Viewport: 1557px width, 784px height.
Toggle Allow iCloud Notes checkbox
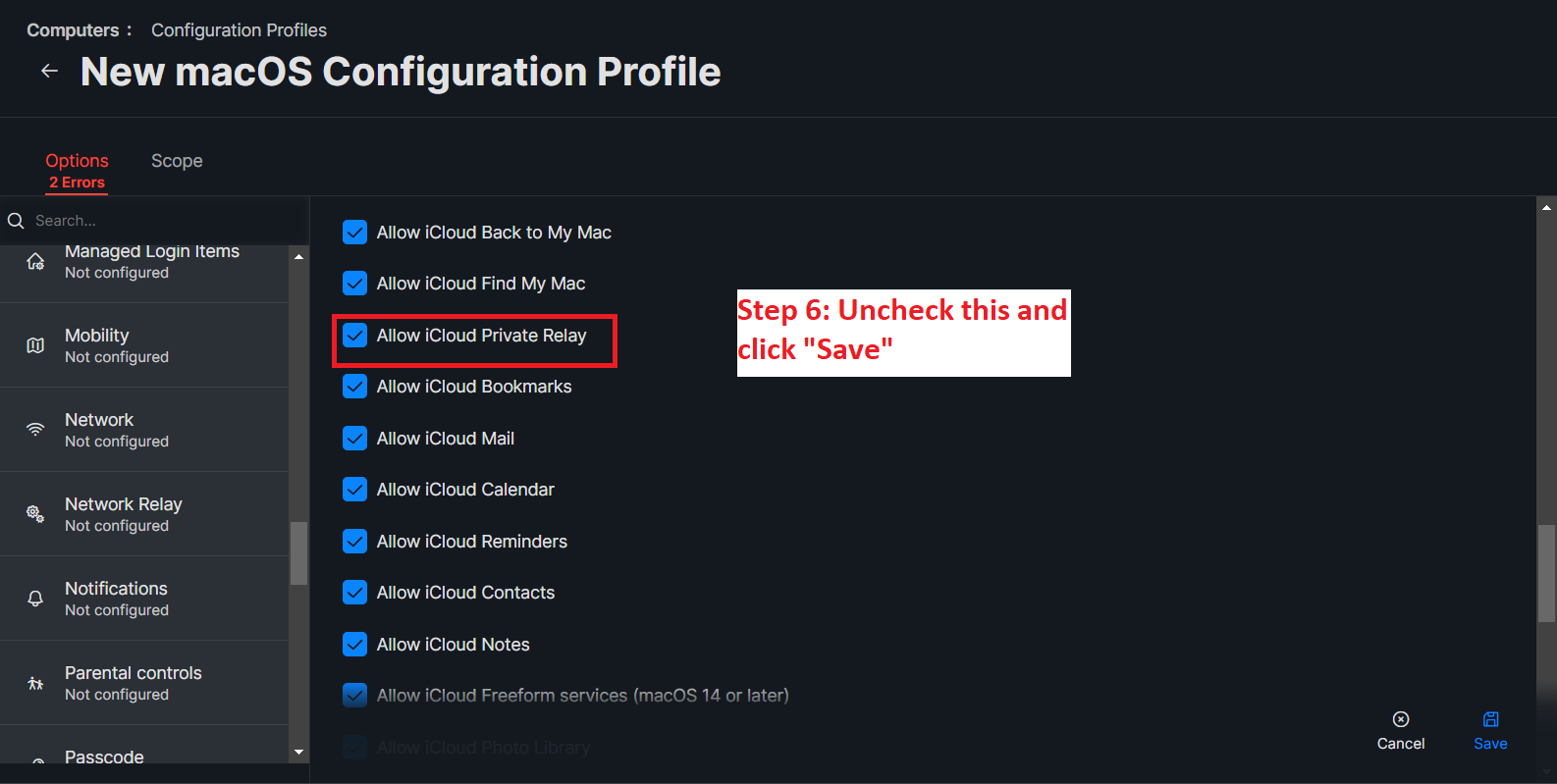click(354, 645)
